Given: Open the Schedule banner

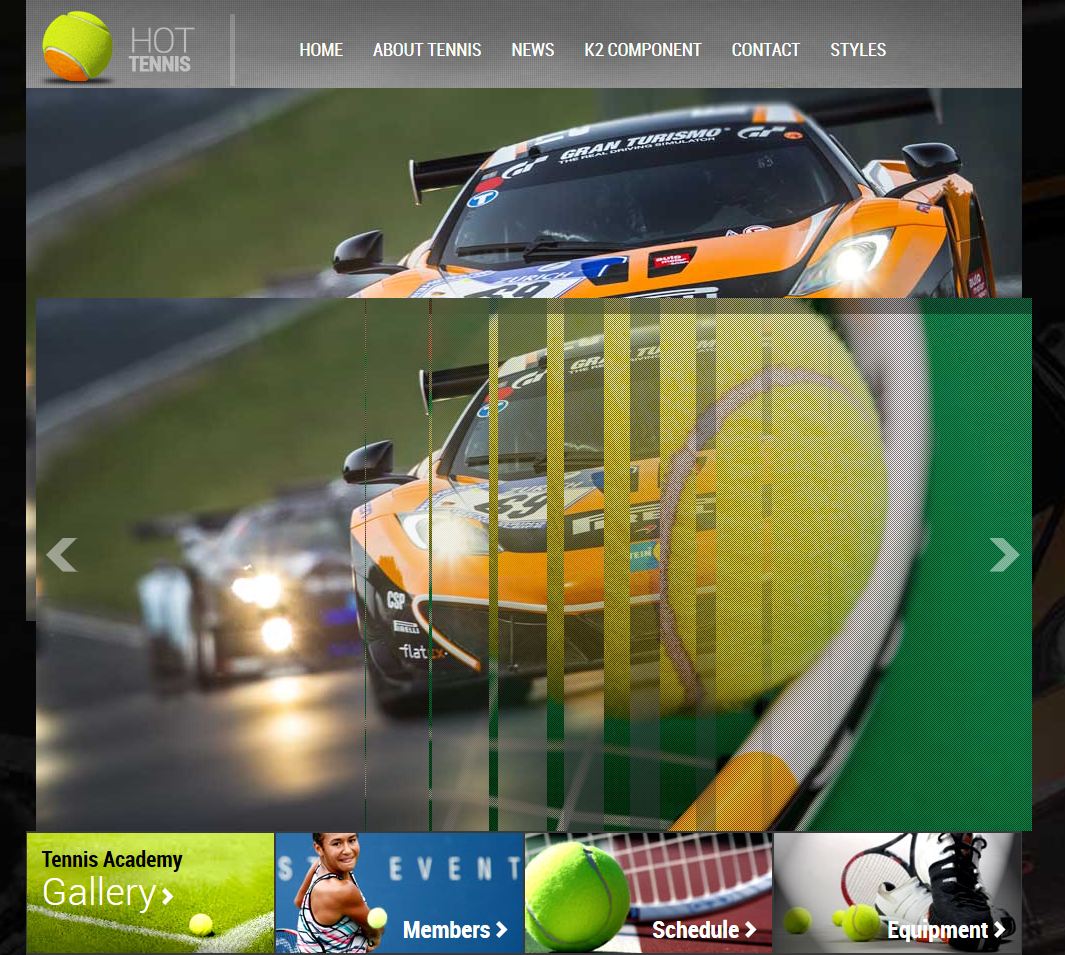Looking at the screenshot, I should point(649,893).
